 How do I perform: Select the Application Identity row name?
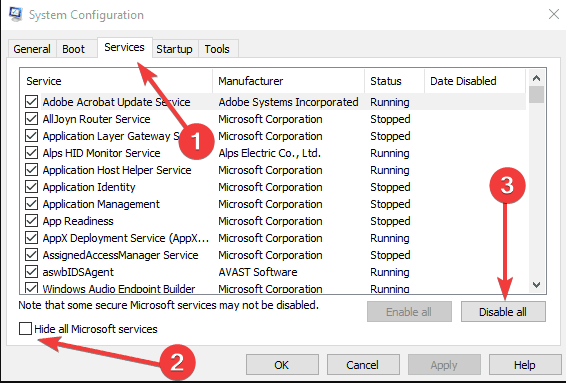coord(89,187)
